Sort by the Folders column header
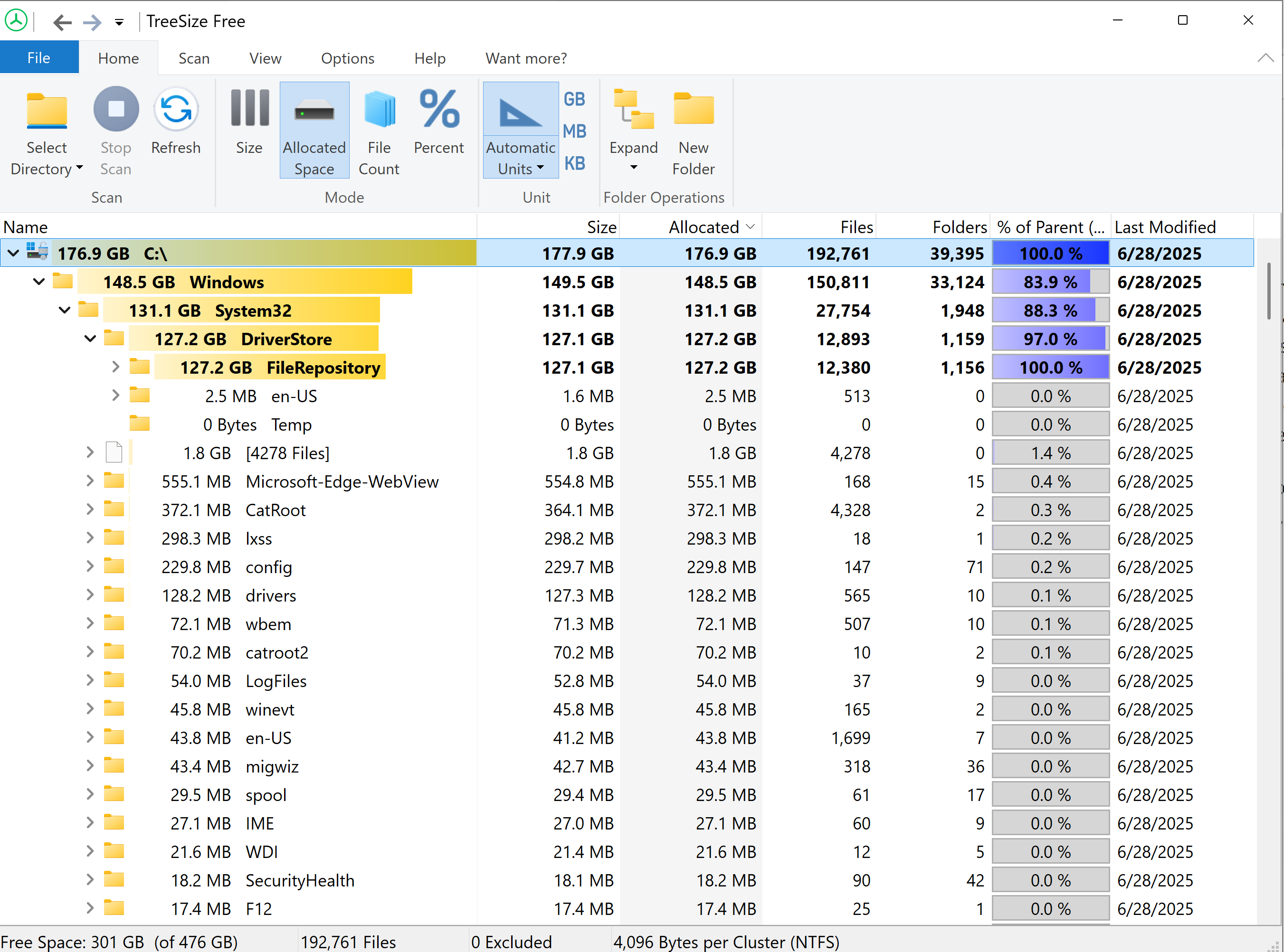The width and height of the screenshot is (1284, 952). [932, 226]
